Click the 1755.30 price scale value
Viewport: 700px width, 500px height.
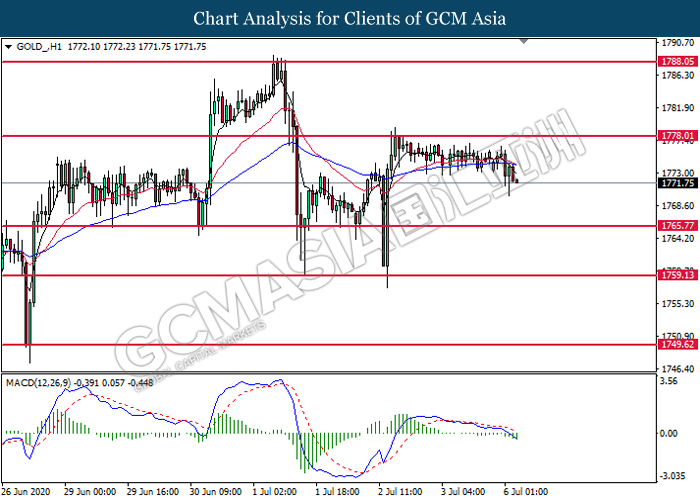678,304
